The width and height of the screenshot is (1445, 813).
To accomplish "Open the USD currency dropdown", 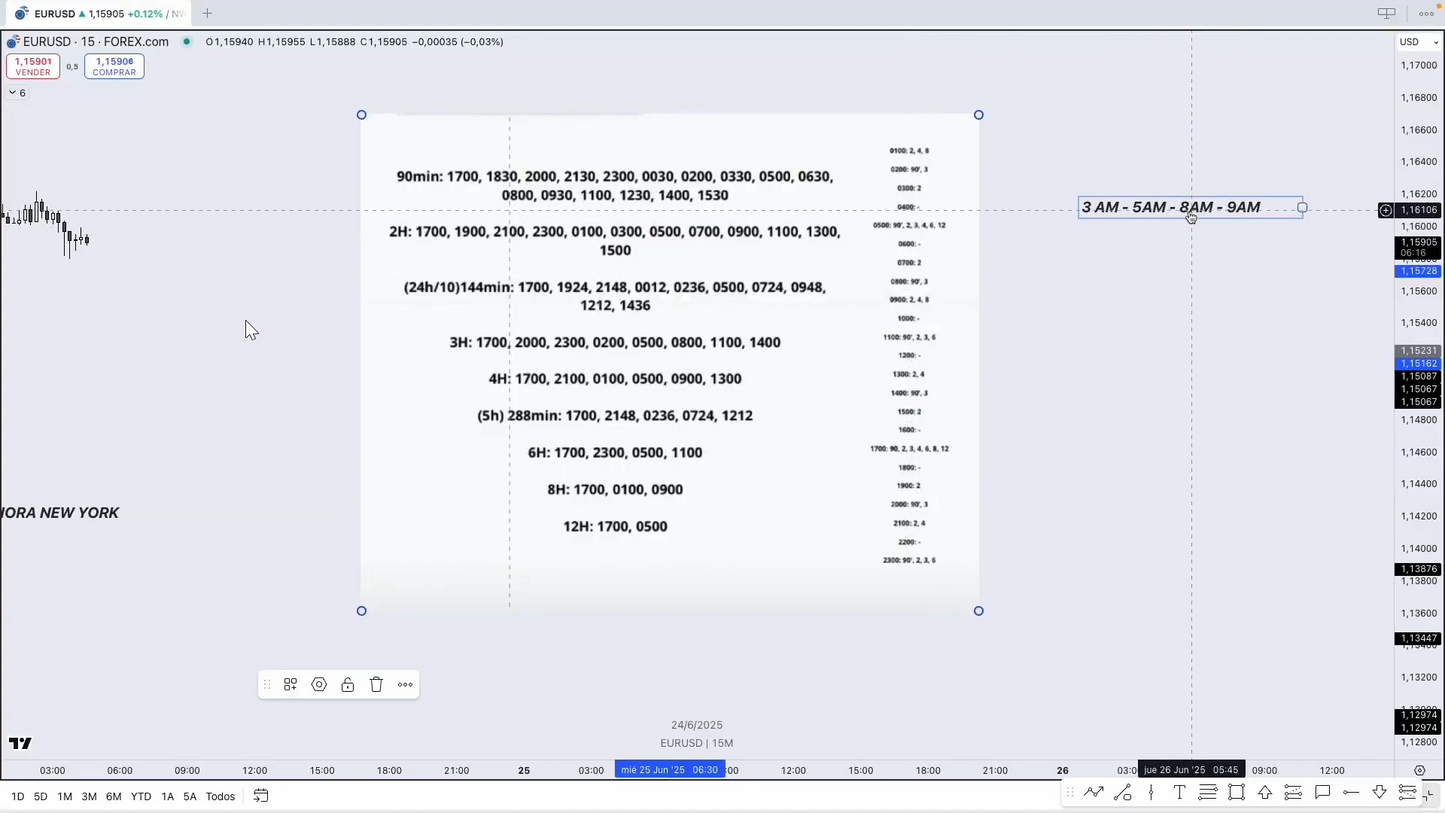I will pos(1418,42).
